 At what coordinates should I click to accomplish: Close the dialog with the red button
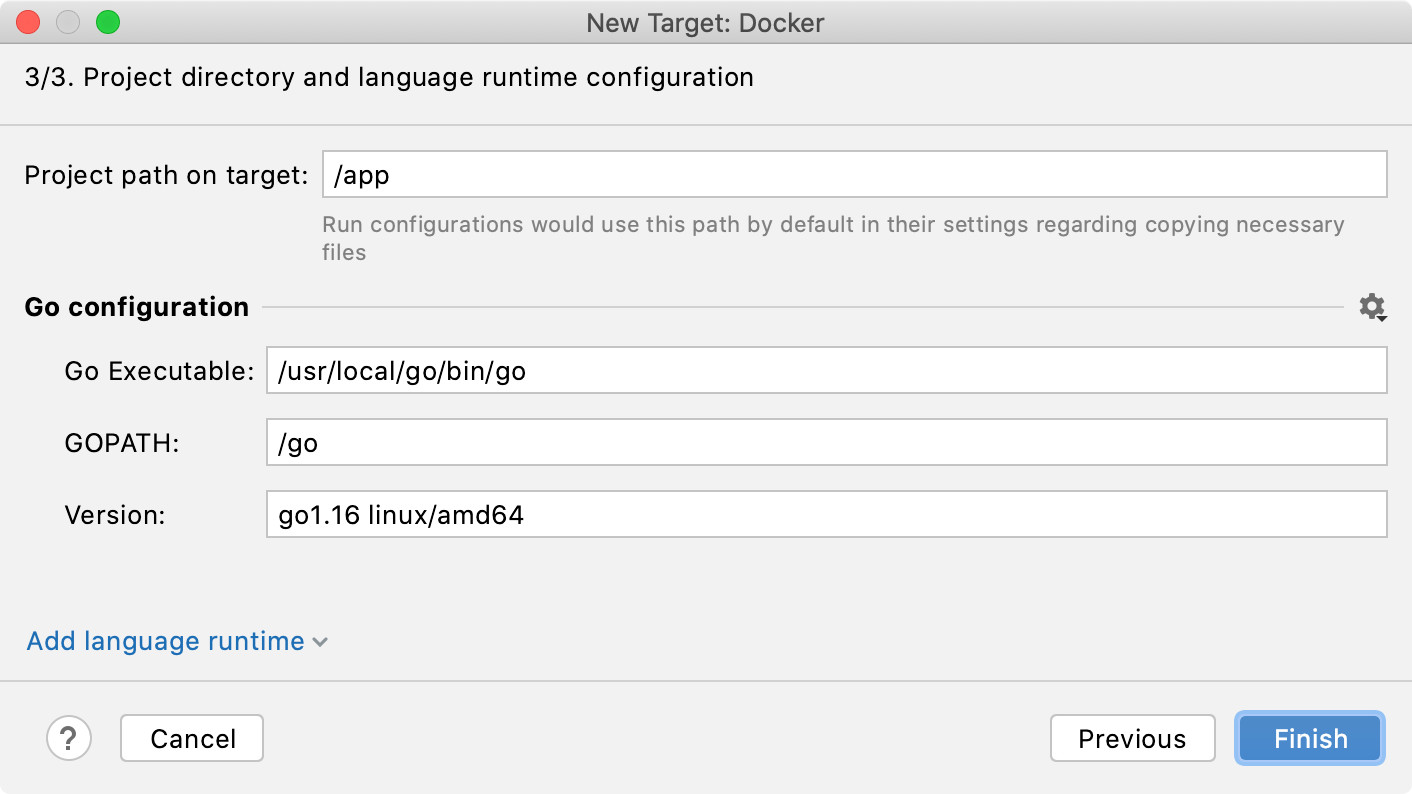click(27, 22)
